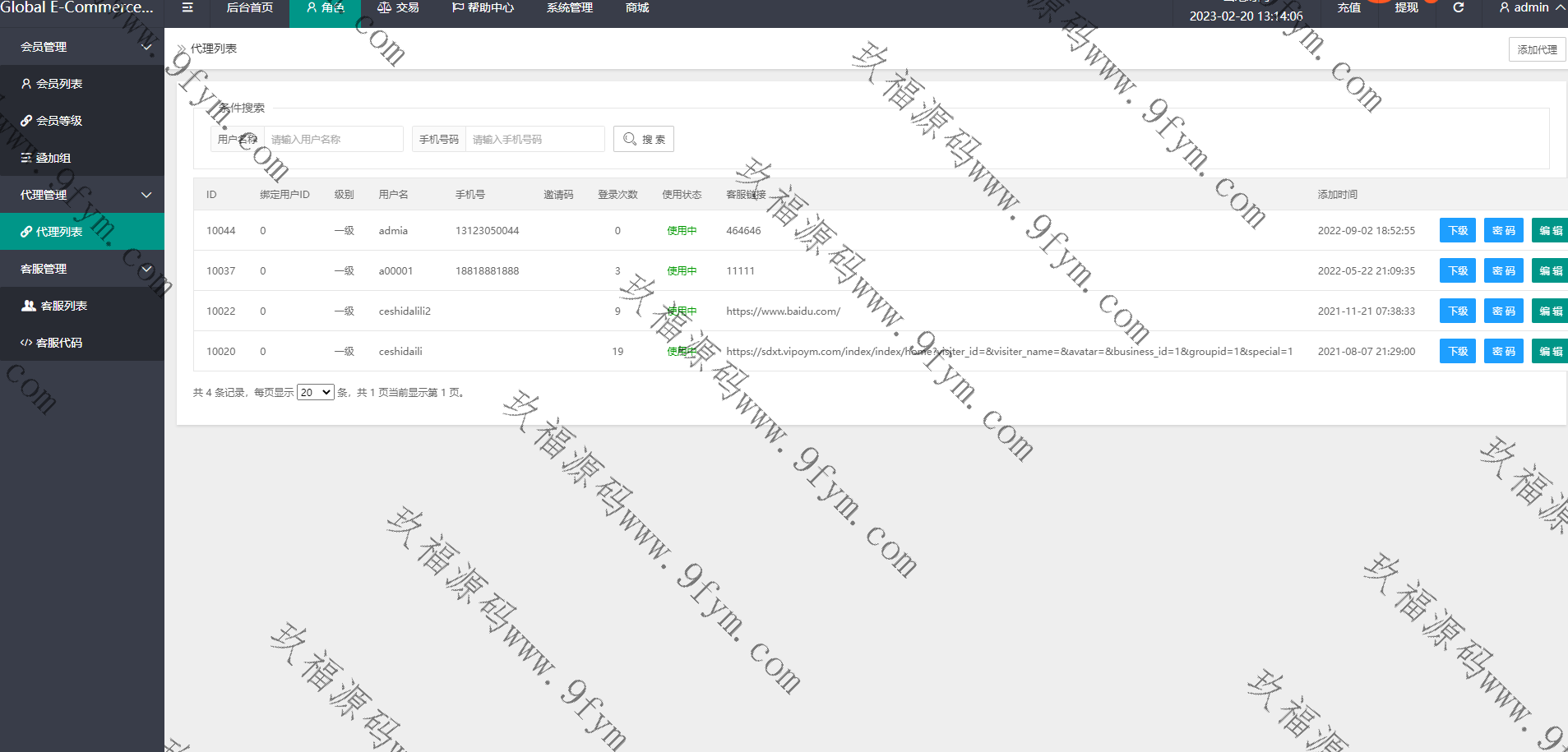Open the per-page count dropdown
The width and height of the screenshot is (1568, 752).
click(315, 393)
